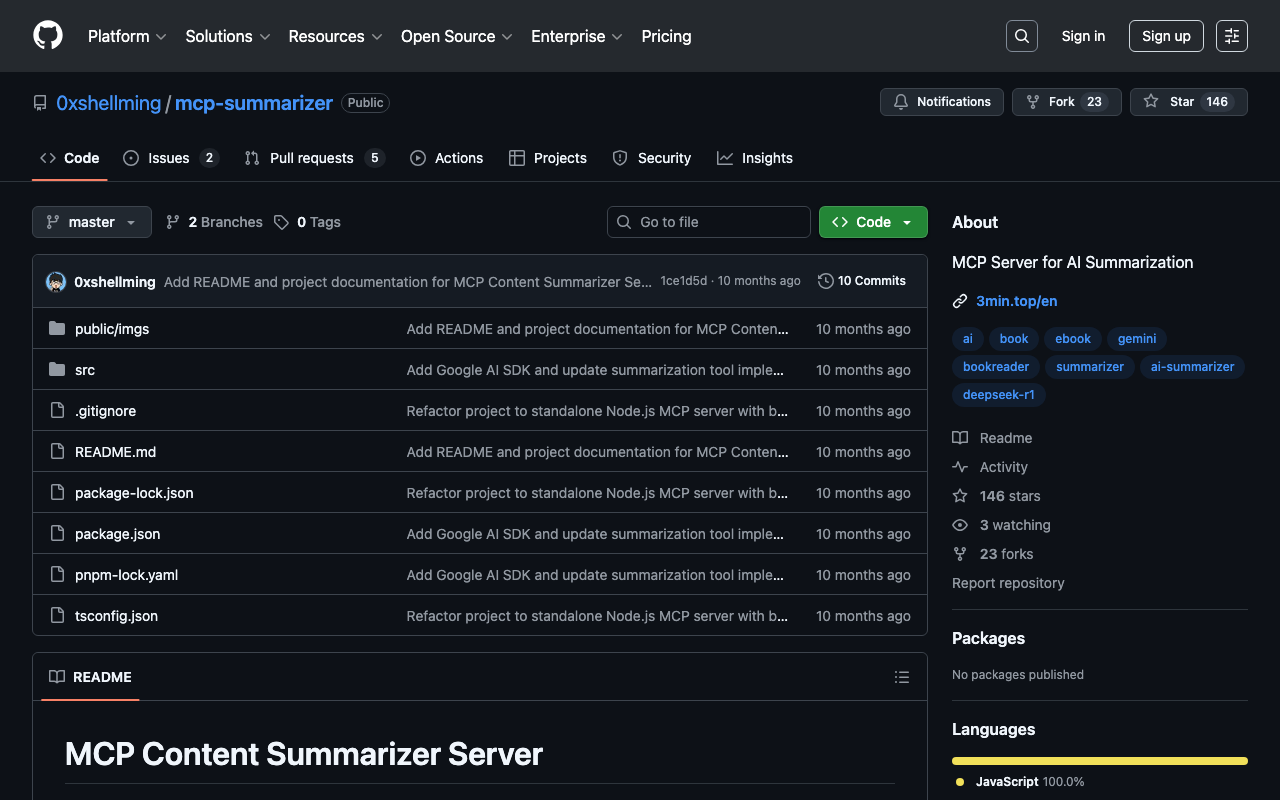Click the Sign up button
This screenshot has width=1280, height=800.
click(x=1166, y=36)
